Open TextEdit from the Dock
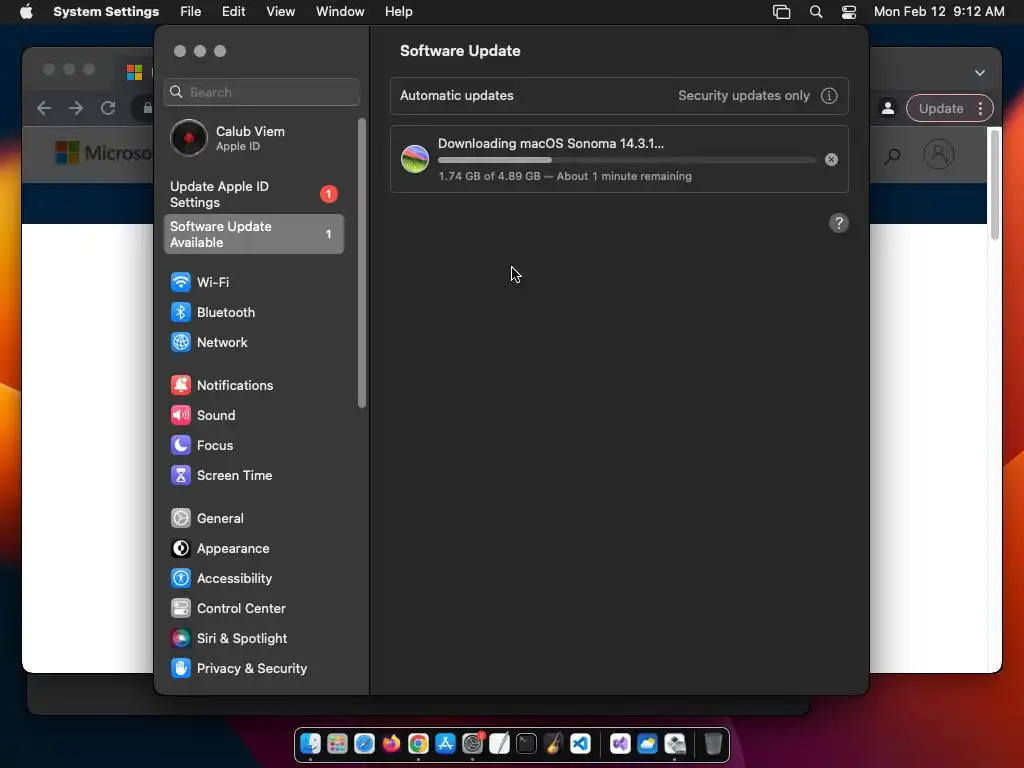1024x768 pixels. click(x=499, y=744)
